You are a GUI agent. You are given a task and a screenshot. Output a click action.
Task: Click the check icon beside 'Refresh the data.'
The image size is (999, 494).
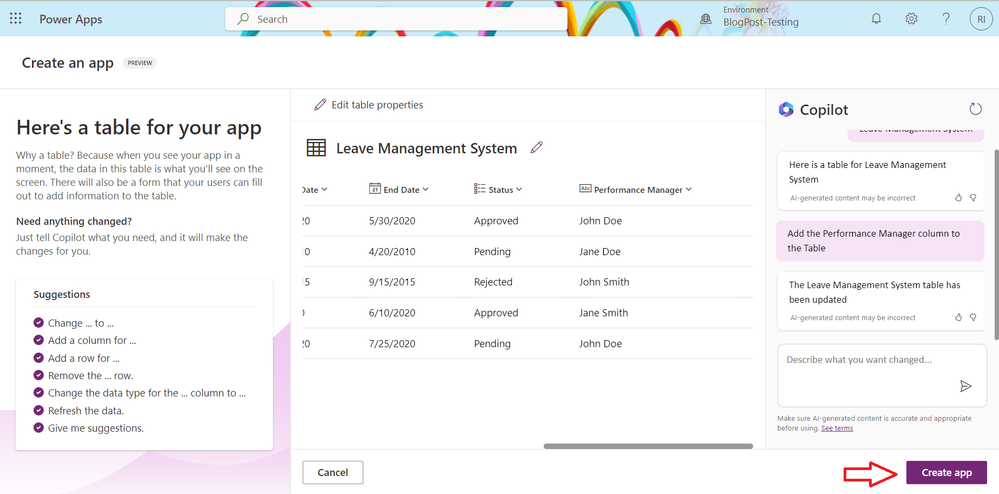coord(39,410)
